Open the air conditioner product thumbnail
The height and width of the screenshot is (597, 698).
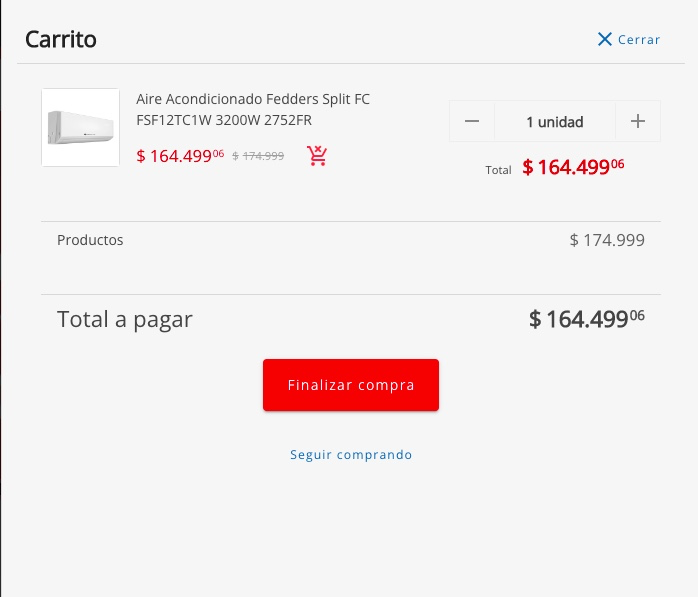(81, 127)
